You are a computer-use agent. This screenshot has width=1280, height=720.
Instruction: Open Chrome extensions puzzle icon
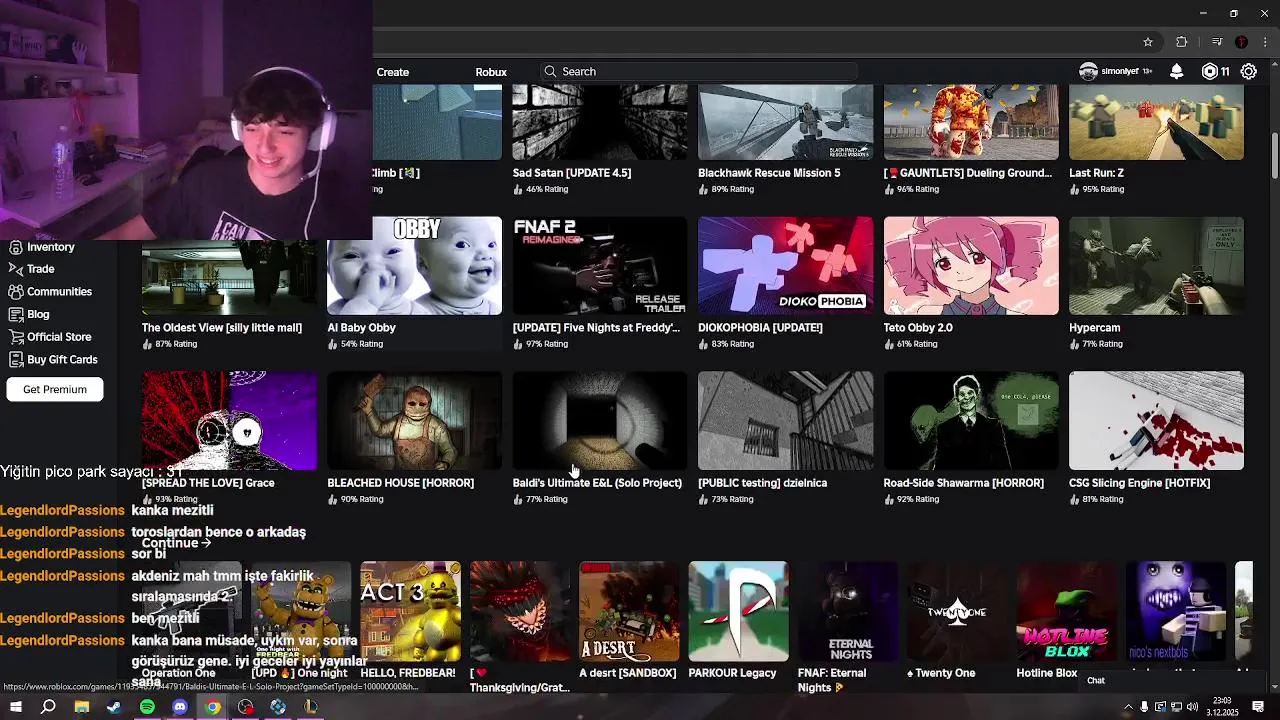point(1182,42)
